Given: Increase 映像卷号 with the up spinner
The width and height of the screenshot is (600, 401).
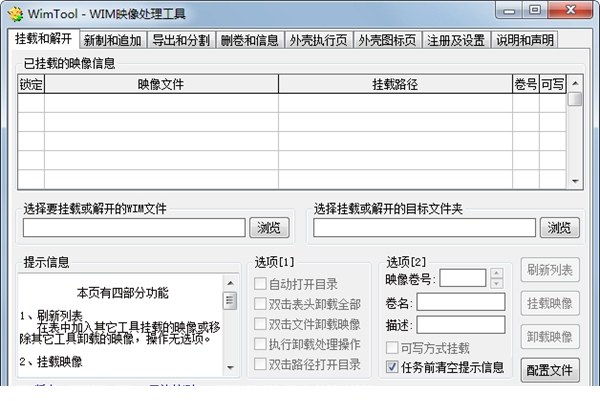Looking at the screenshot, I should click(496, 273).
